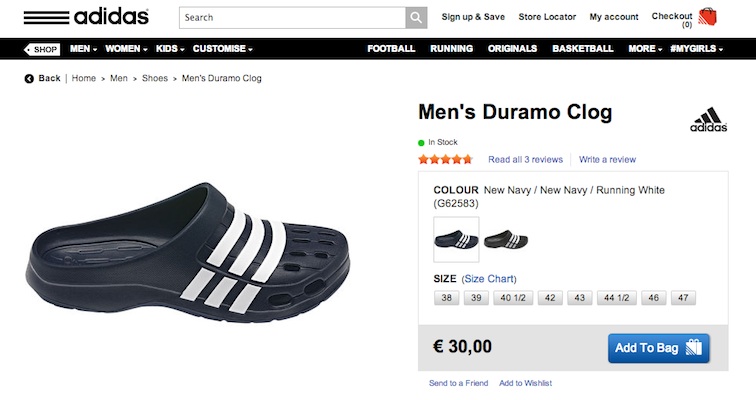
Task: Select size 40 1/2
Action: pos(513,298)
